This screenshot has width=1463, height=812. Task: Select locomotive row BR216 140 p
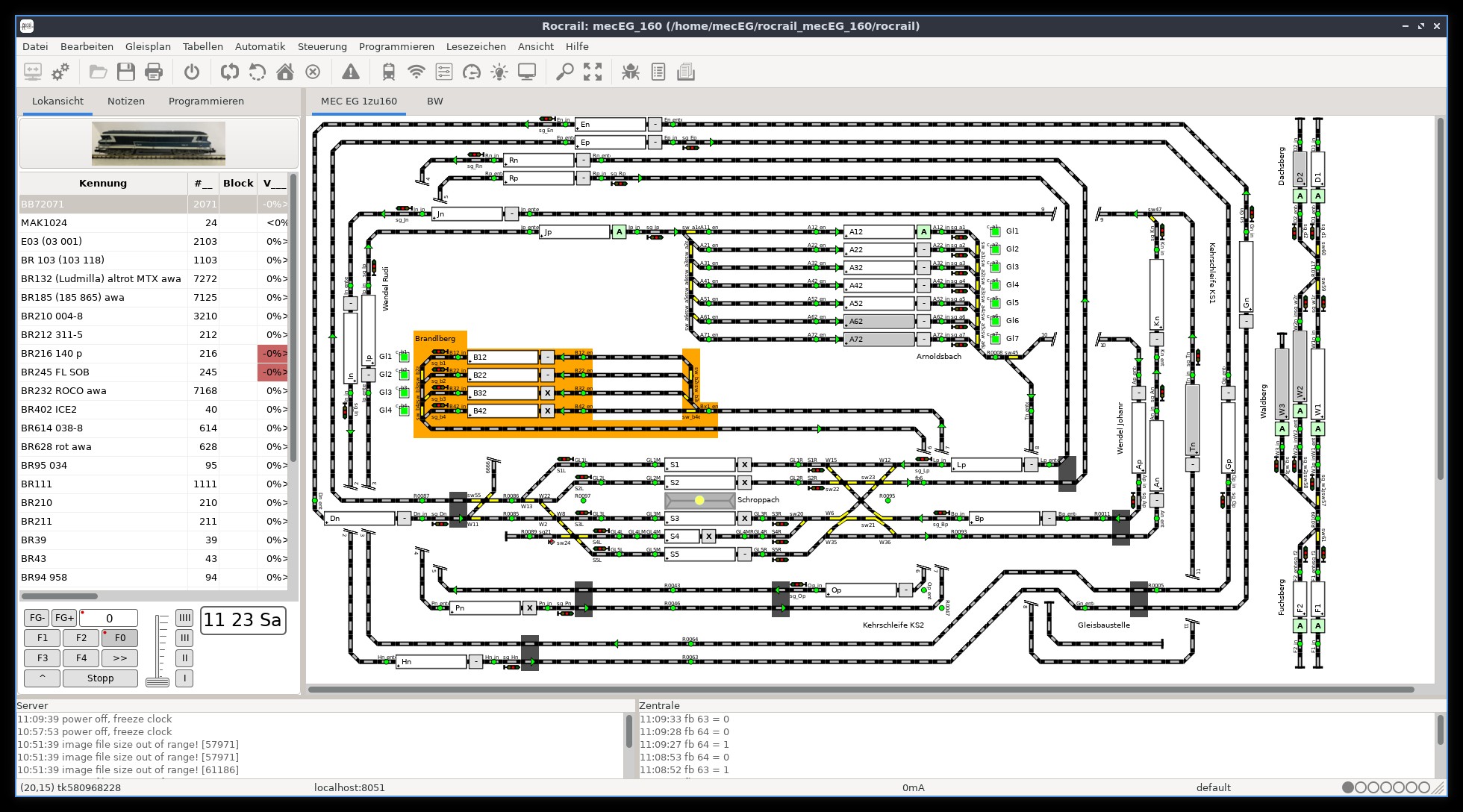153,353
